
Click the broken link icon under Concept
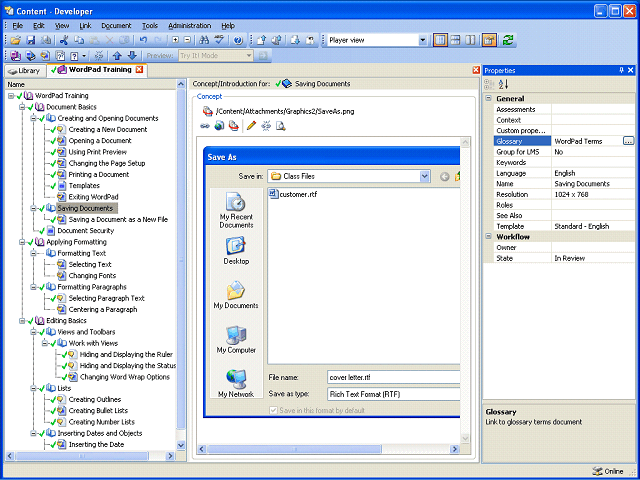pos(266,126)
